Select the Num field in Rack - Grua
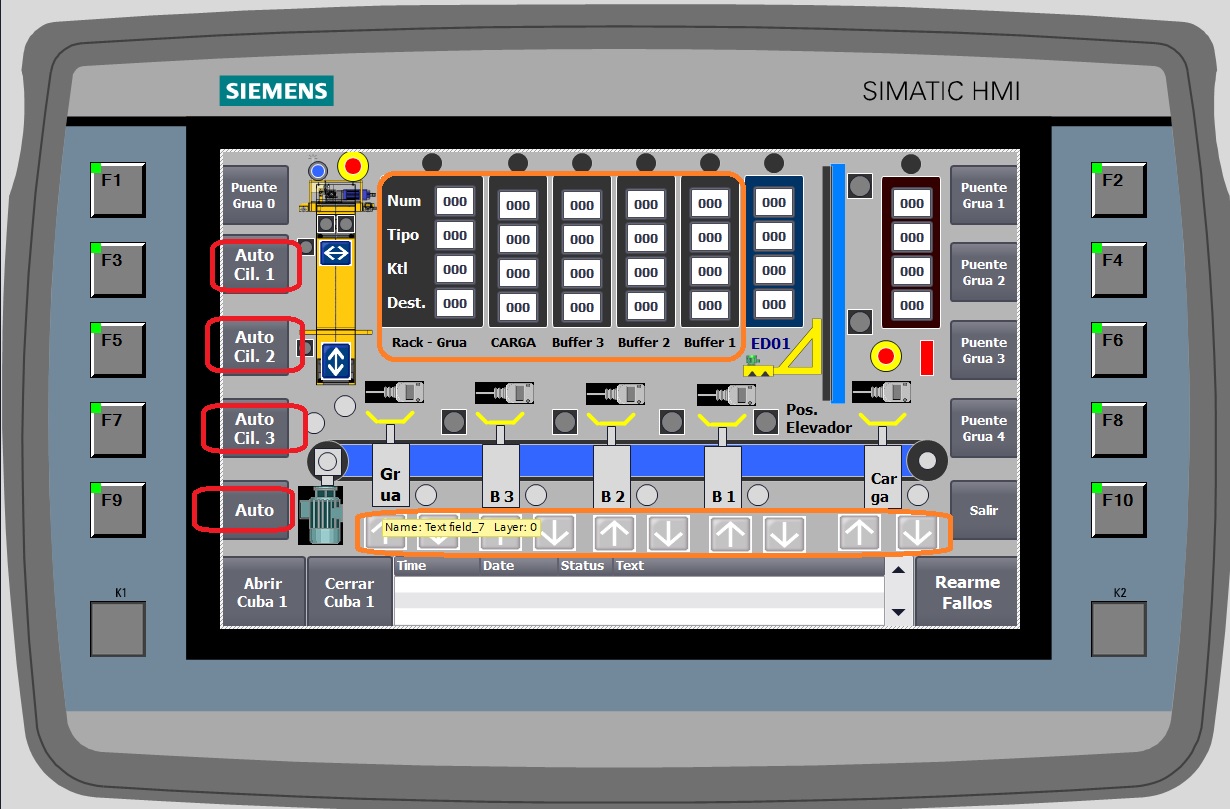 (455, 201)
